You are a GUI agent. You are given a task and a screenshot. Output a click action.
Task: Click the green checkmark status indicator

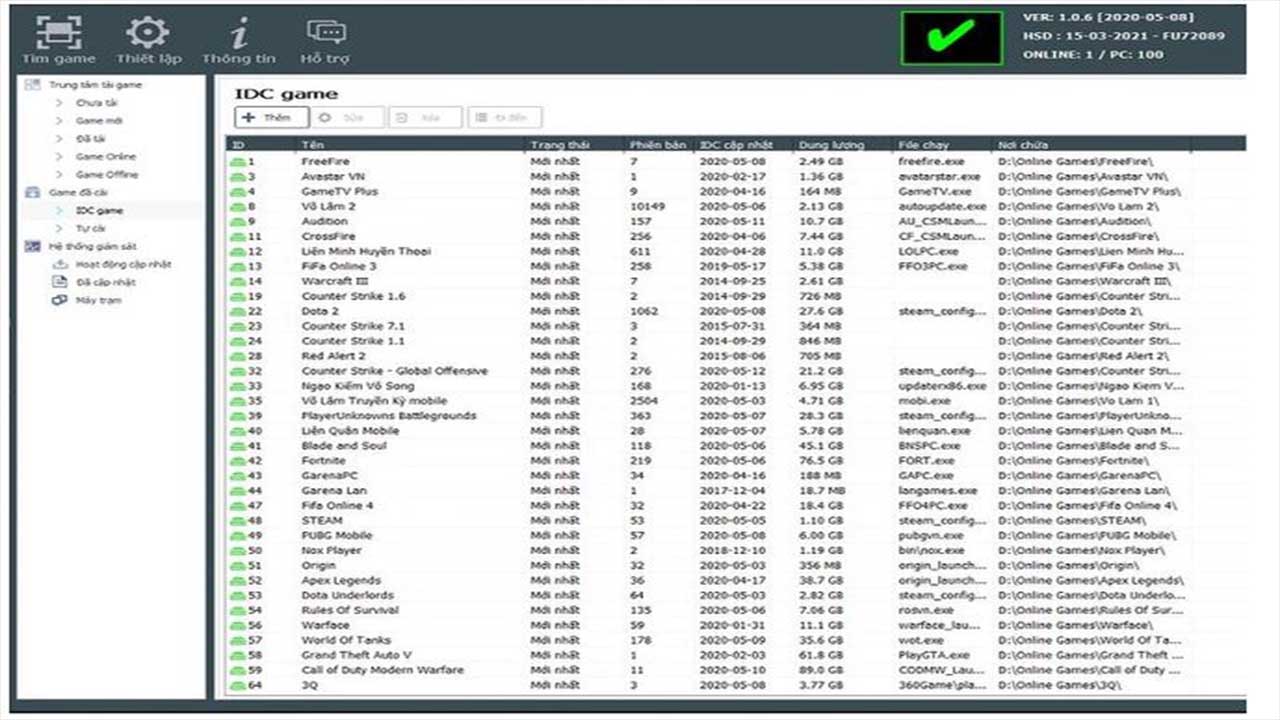pyautogui.click(x=951, y=38)
